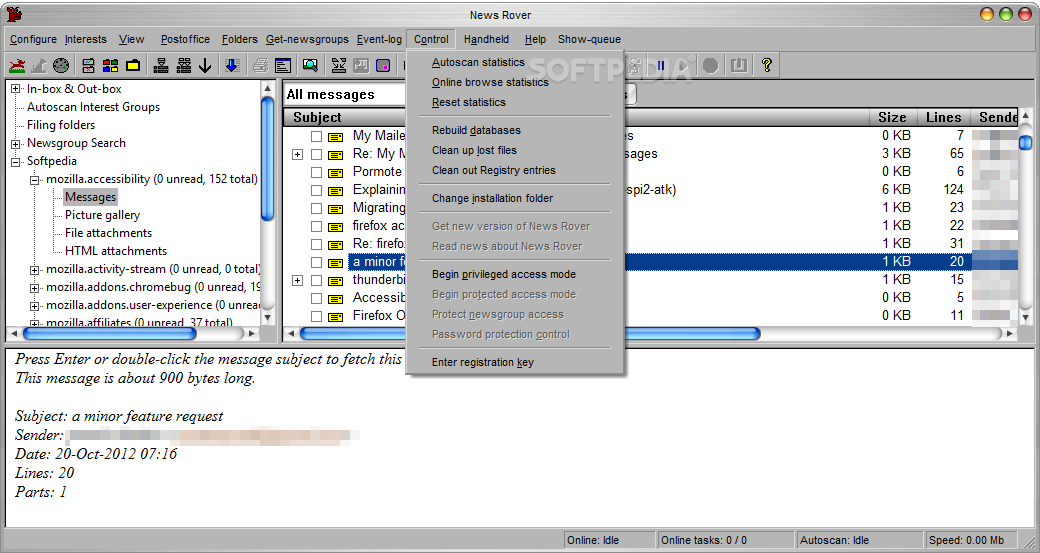Viewport: 1040px width, 553px height.
Task: Click 'Online tasks: 0 / 0' status field
Action: (725, 540)
